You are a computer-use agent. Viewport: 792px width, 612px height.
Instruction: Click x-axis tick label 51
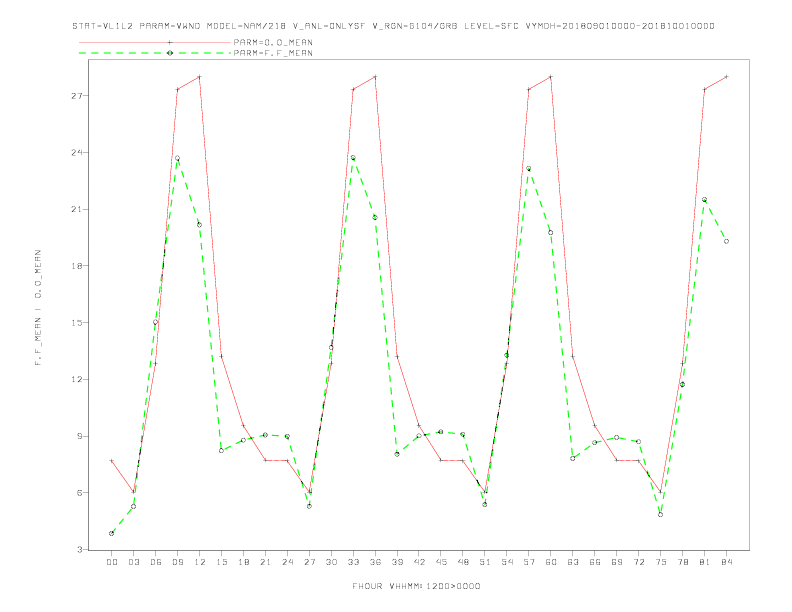point(485,562)
